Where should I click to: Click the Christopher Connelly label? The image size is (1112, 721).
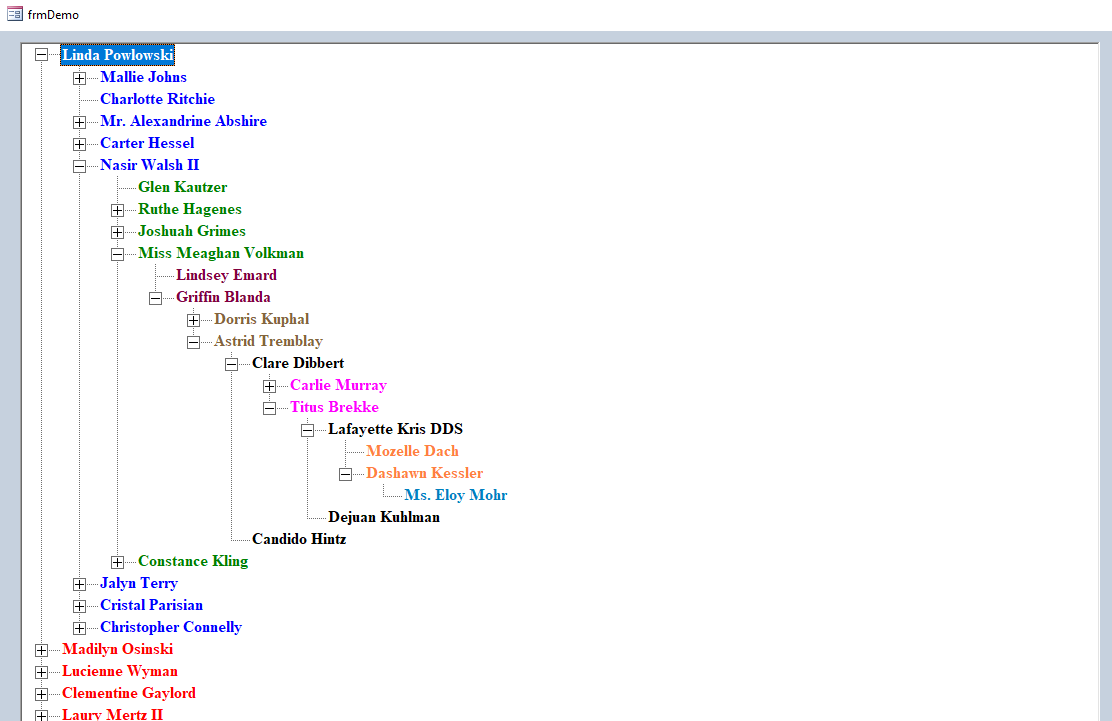(x=171, y=626)
